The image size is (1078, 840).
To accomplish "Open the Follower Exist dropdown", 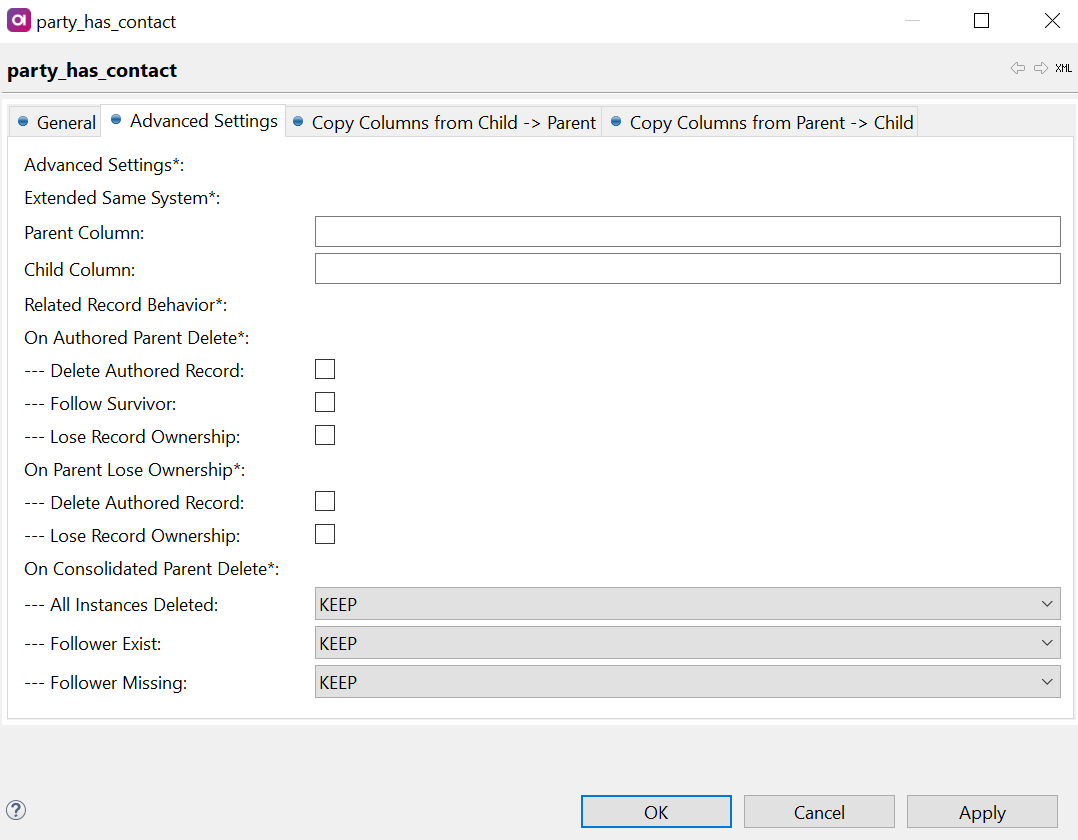I will pyautogui.click(x=1047, y=643).
